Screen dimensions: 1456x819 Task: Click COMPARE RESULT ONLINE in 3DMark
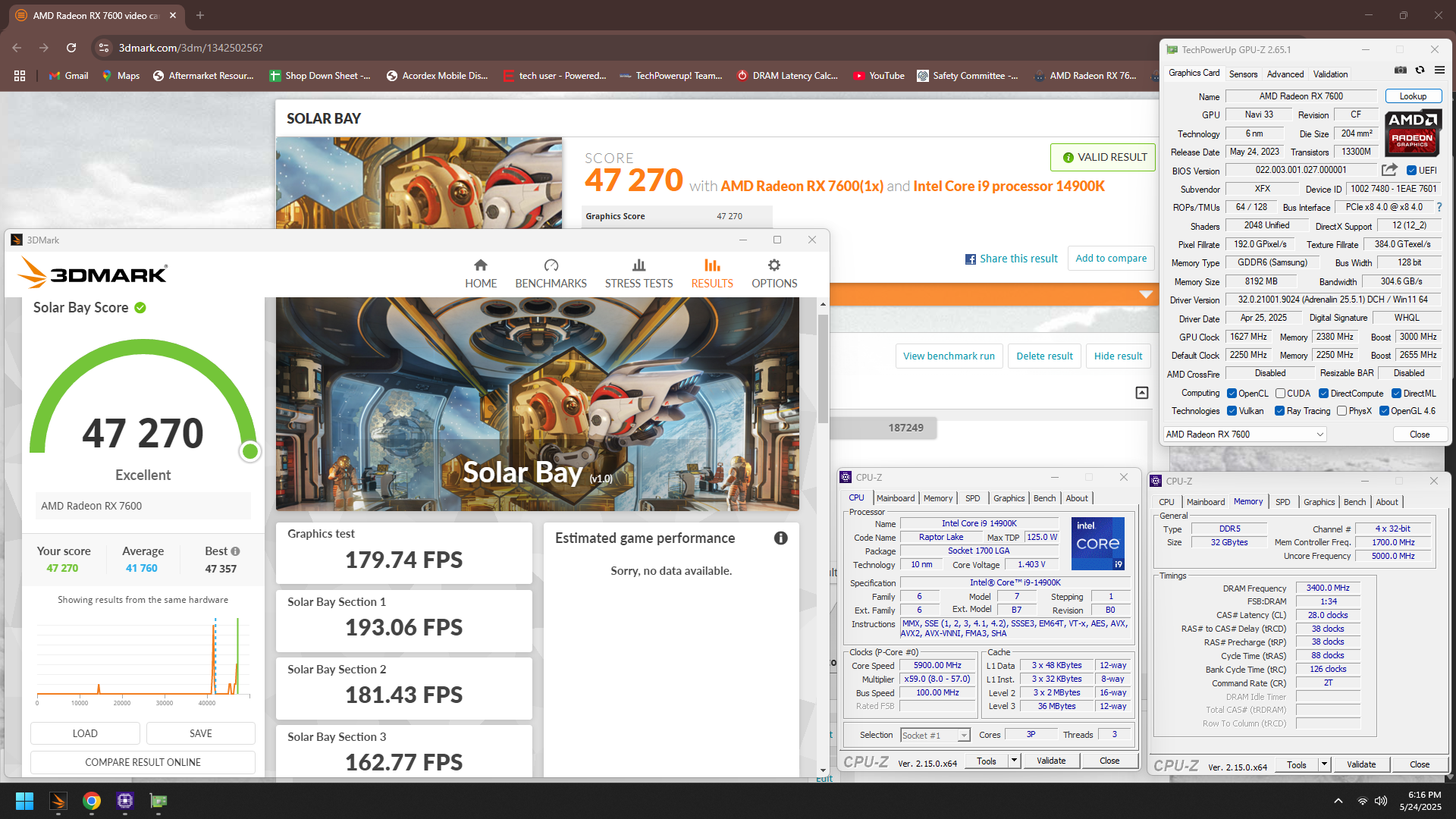[x=143, y=762]
